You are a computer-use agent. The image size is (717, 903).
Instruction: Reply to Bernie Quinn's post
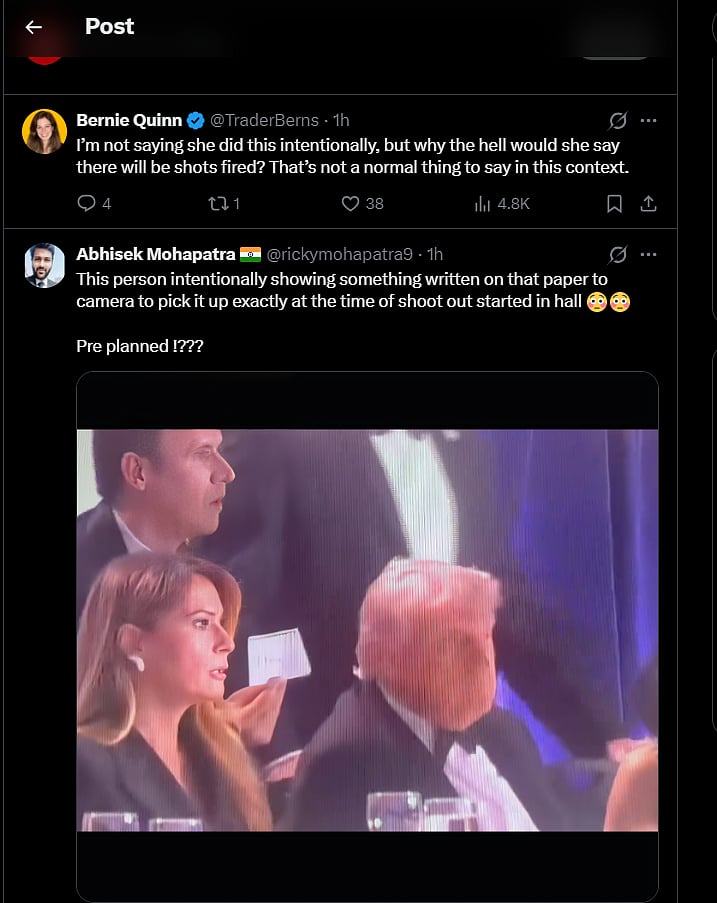click(87, 203)
